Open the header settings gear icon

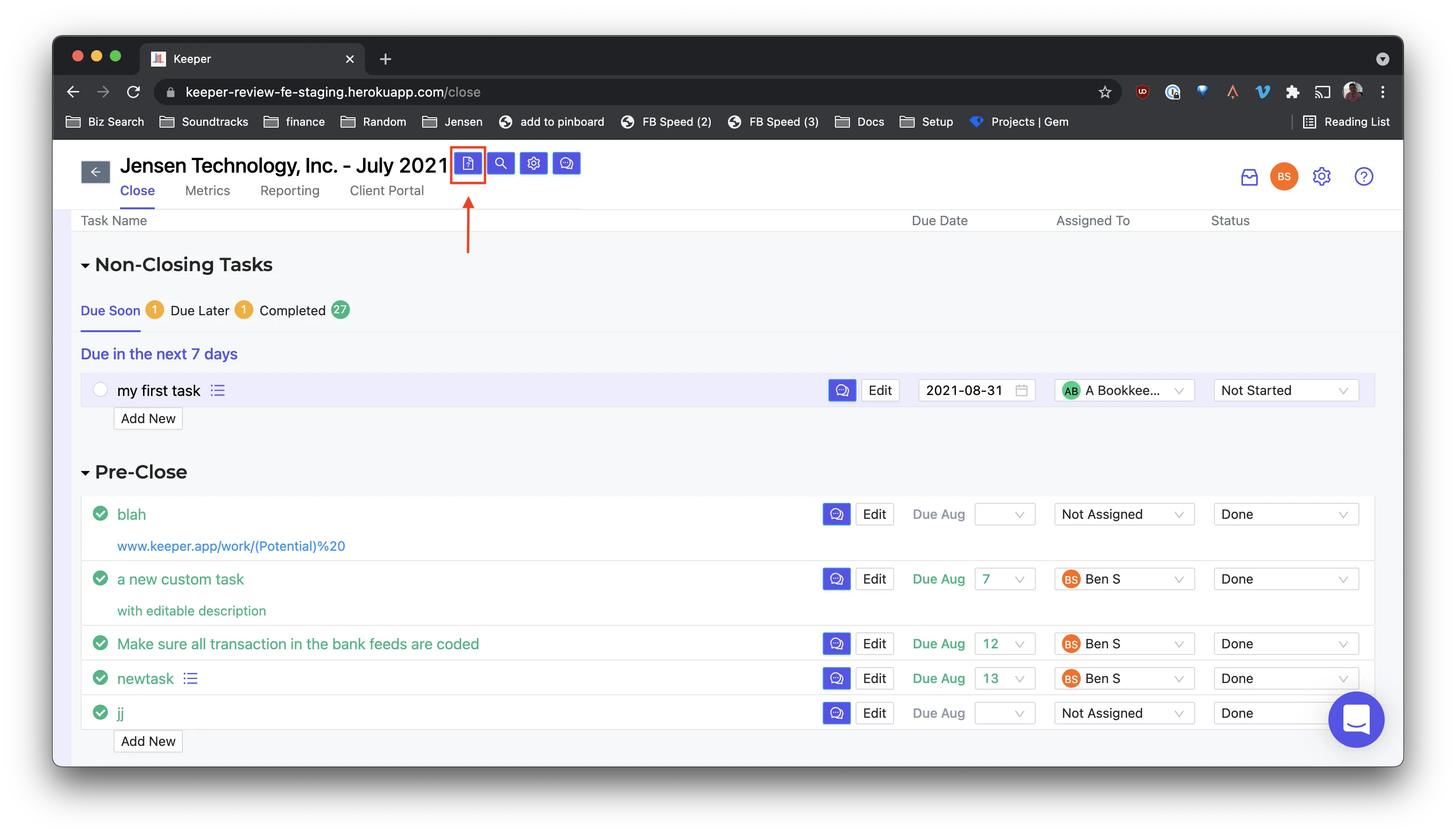1321,177
